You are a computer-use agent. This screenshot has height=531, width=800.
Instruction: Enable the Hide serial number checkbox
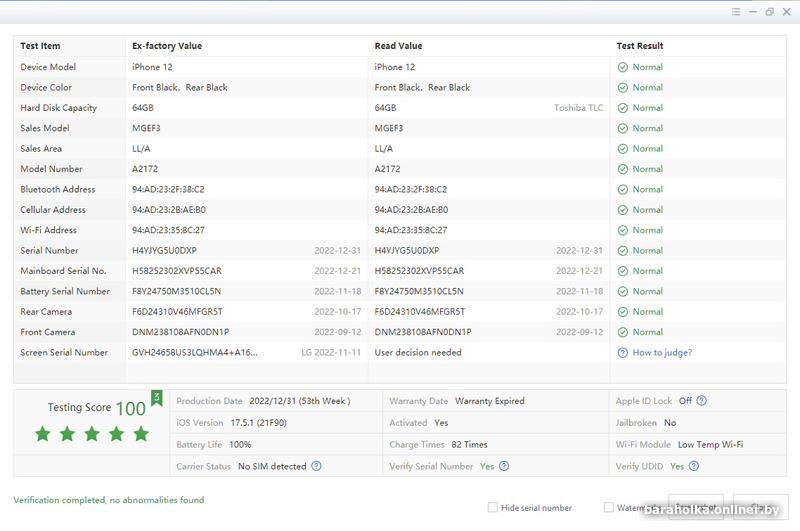(x=493, y=508)
